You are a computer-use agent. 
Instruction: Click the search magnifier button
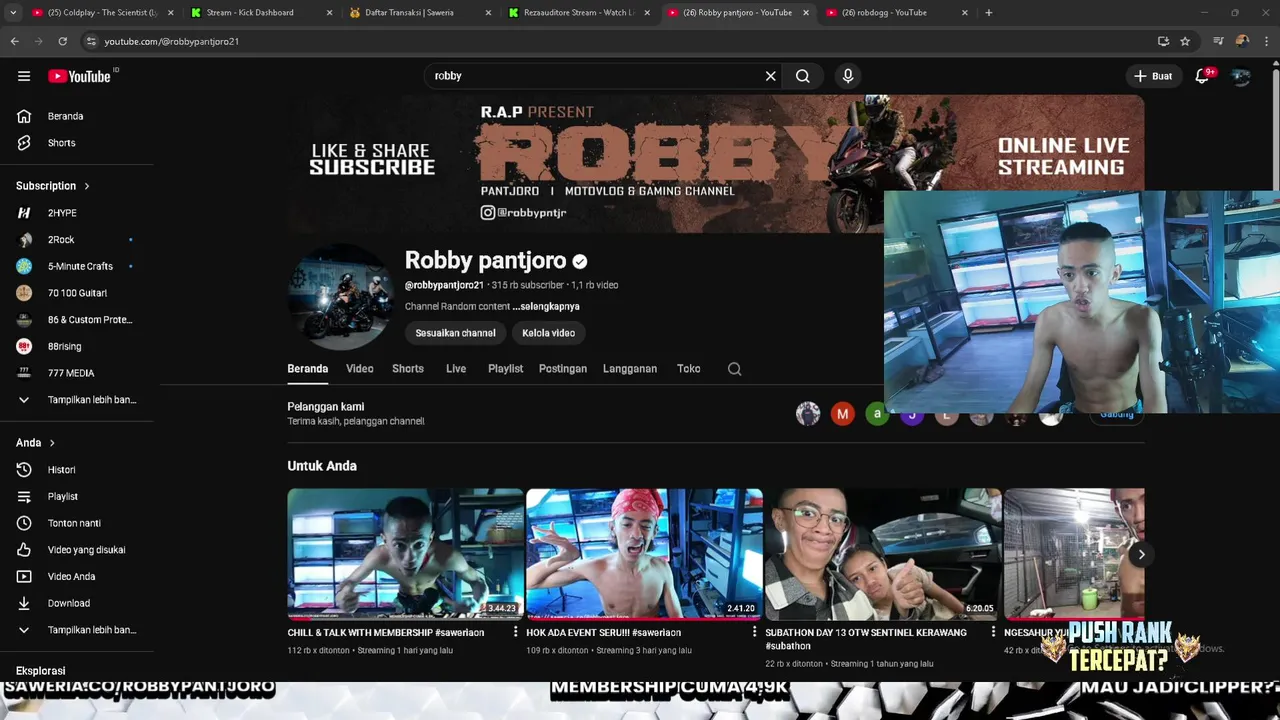point(803,76)
